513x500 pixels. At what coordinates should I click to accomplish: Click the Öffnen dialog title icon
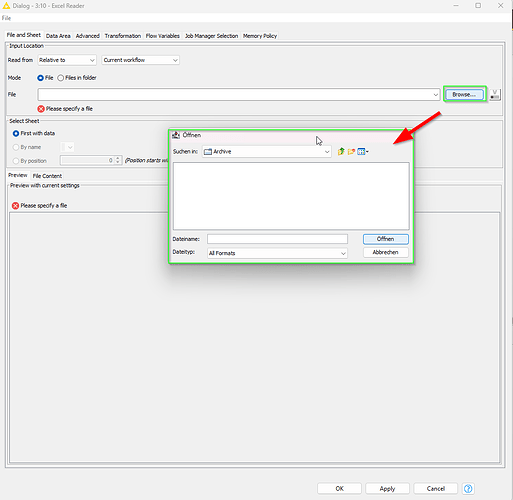coord(176,135)
